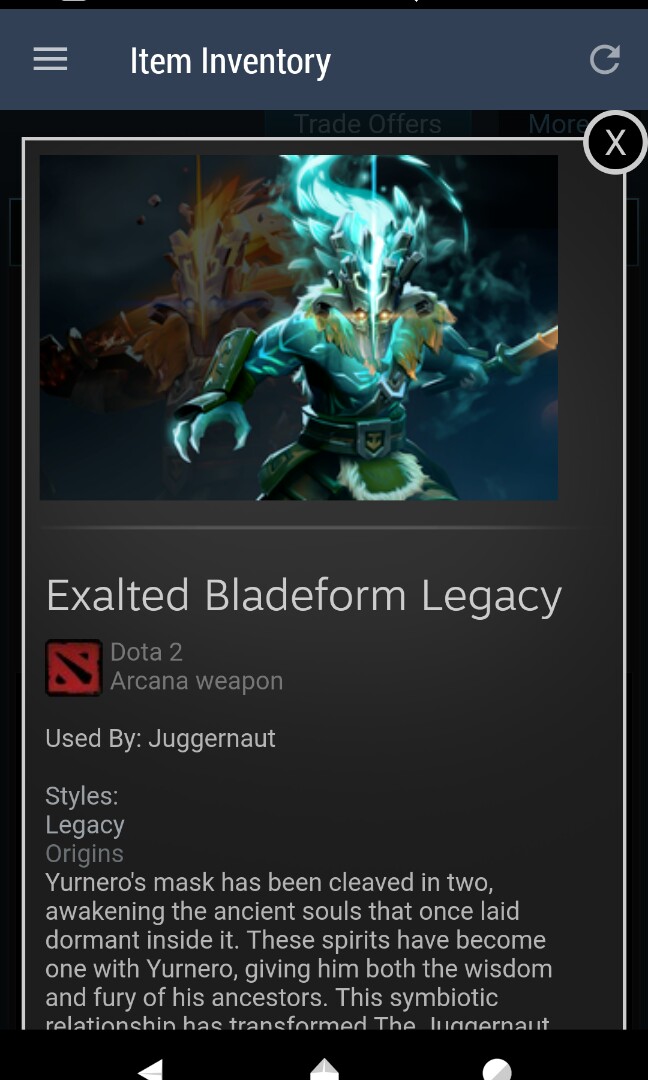Tap the Android recent apps button
This screenshot has height=1080, width=648.
(x=497, y=1069)
